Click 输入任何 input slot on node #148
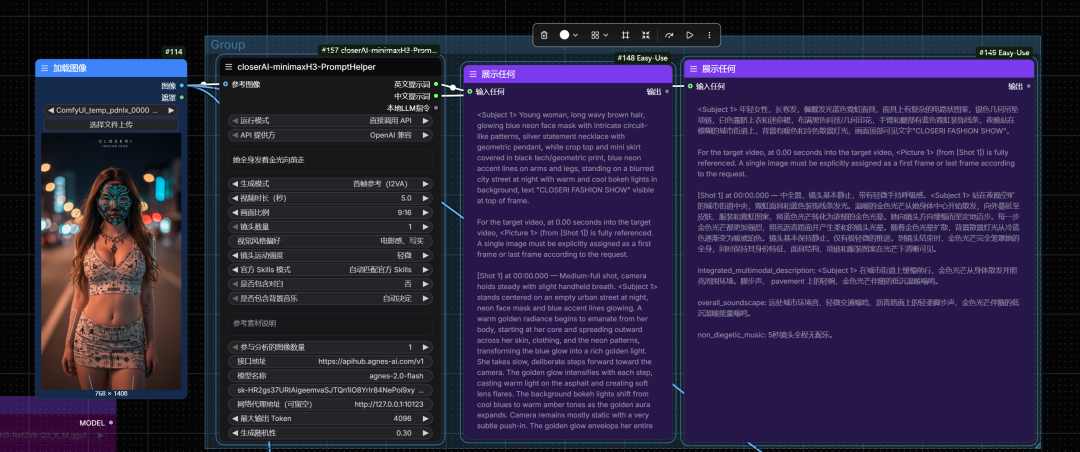 [470, 91]
